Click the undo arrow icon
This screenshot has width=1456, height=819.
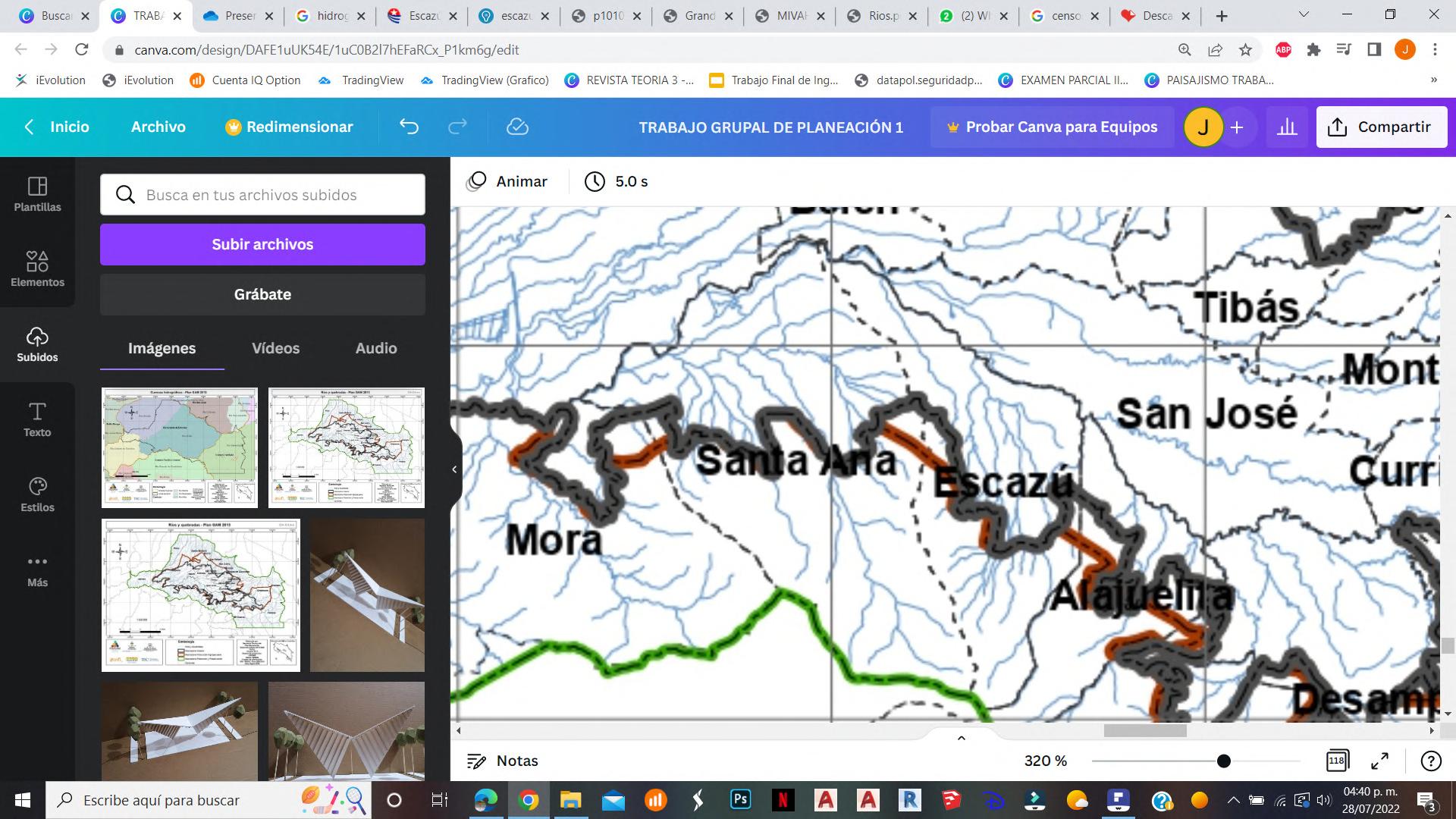[x=409, y=127]
